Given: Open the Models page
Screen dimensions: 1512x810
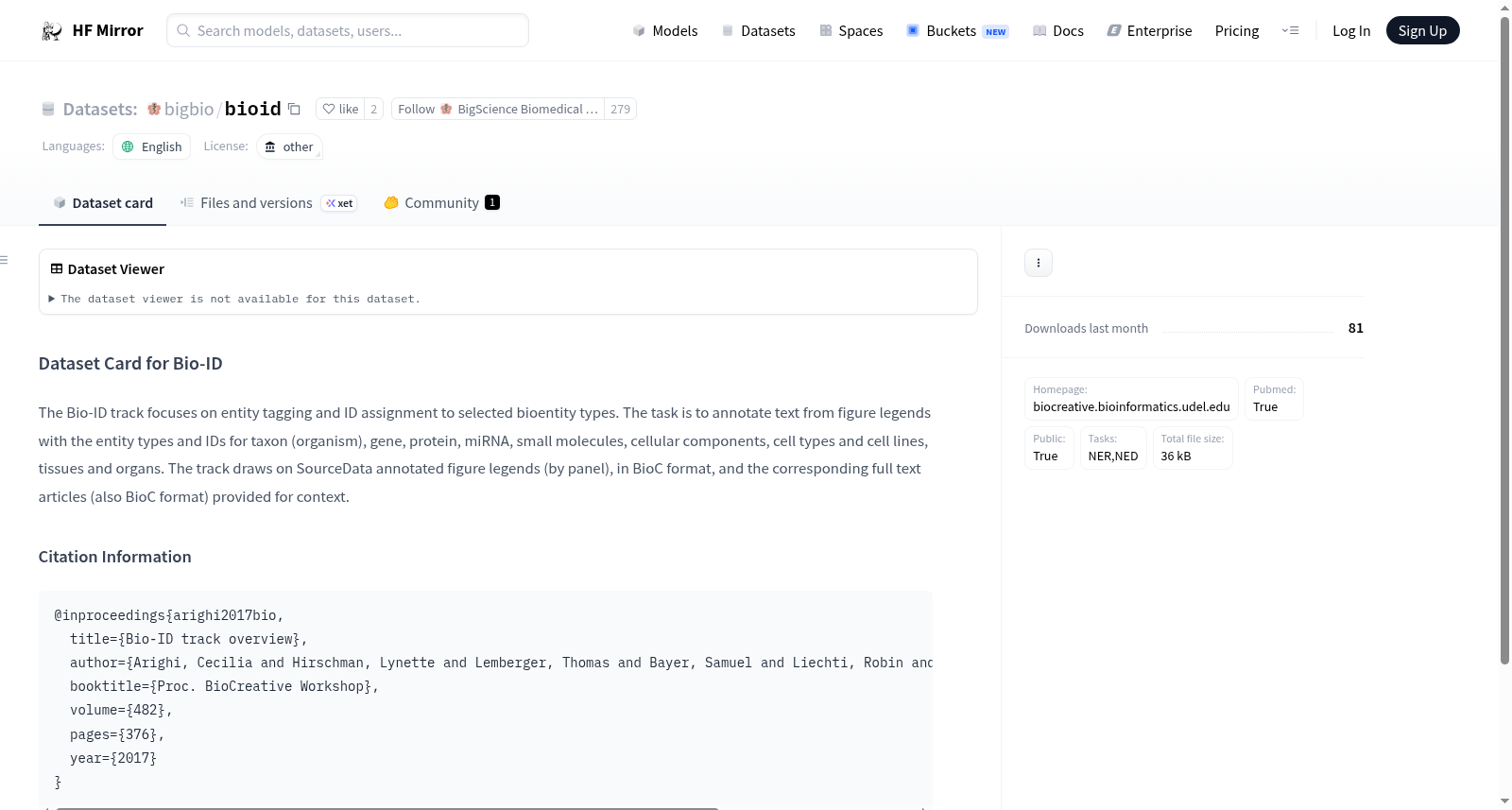Looking at the screenshot, I should [665, 30].
